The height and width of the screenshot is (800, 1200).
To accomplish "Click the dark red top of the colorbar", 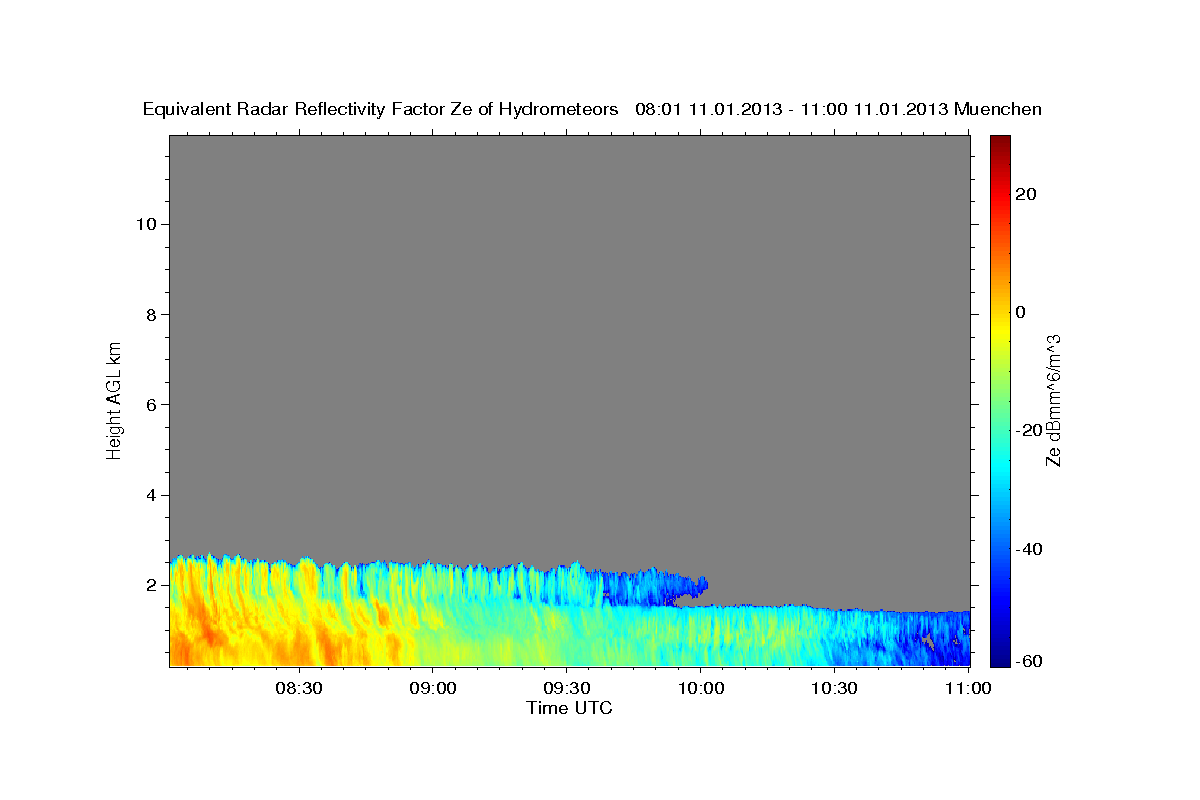I will [1000, 143].
